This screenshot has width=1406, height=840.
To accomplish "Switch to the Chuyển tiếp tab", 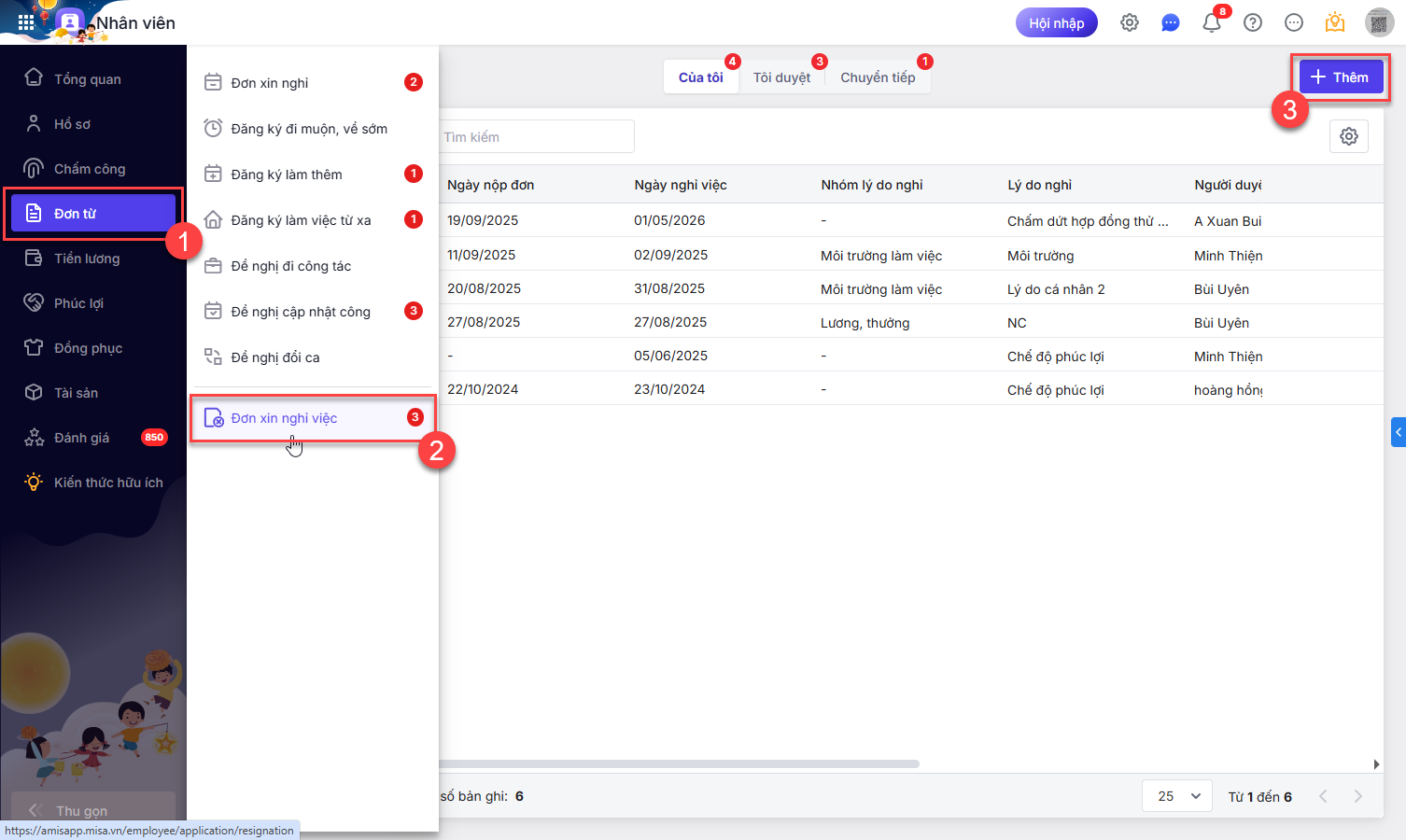I will click(878, 77).
